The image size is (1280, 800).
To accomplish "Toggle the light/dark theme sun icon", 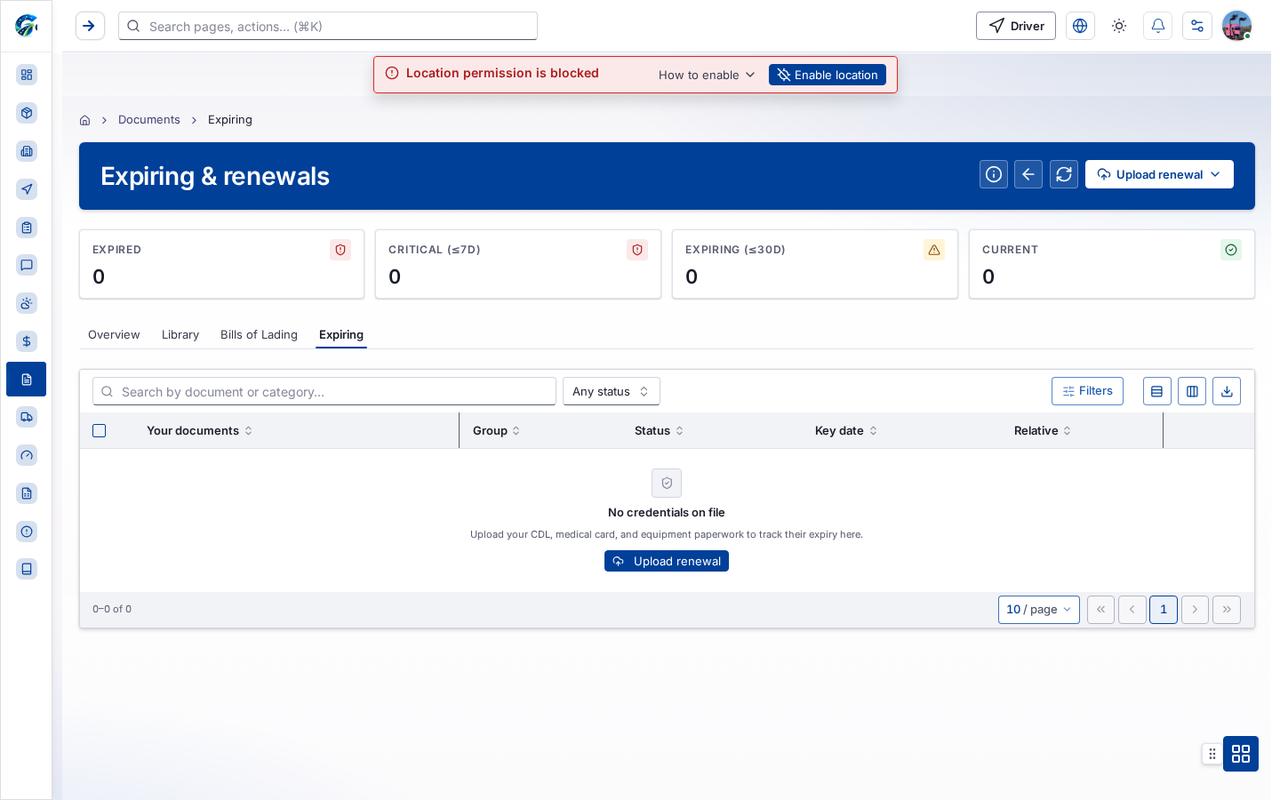I will (1119, 26).
